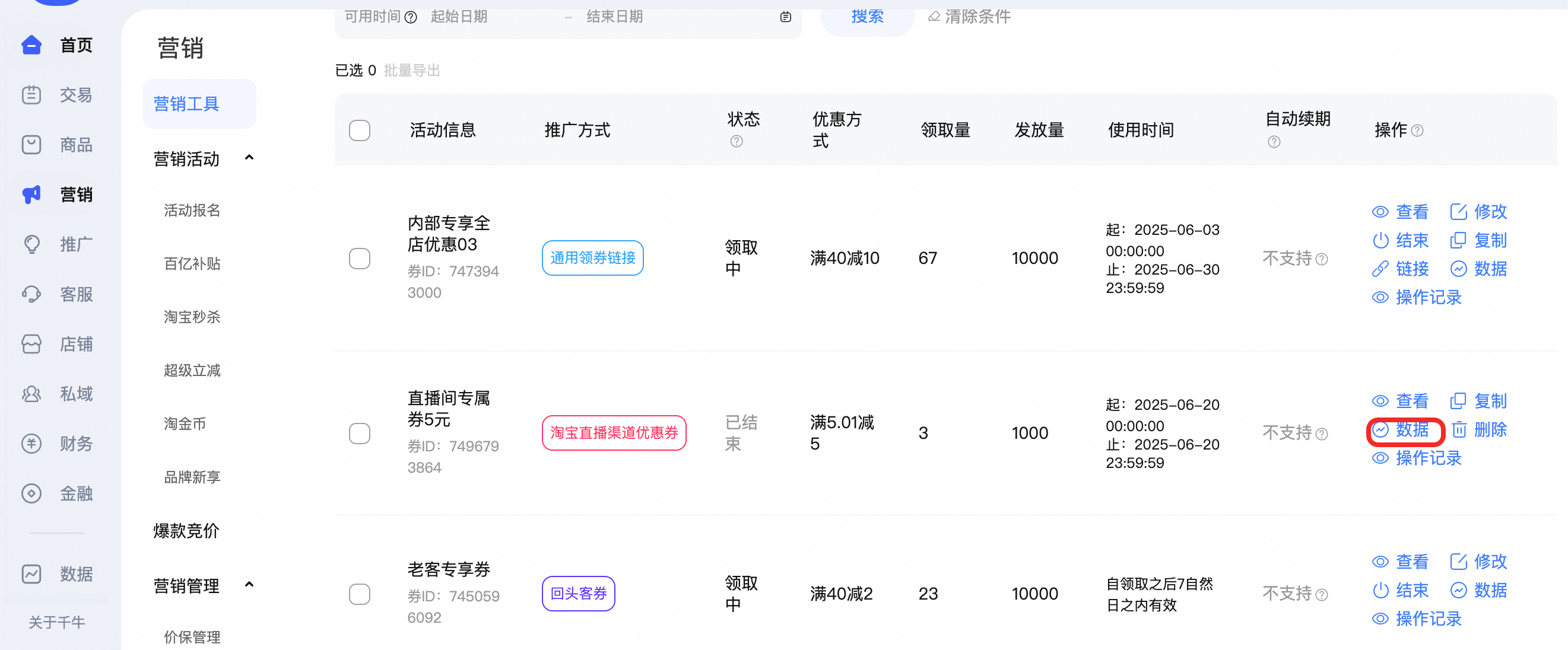Open 价保管理 submenu item
This screenshot has width=1568, height=650.
coord(192,637)
